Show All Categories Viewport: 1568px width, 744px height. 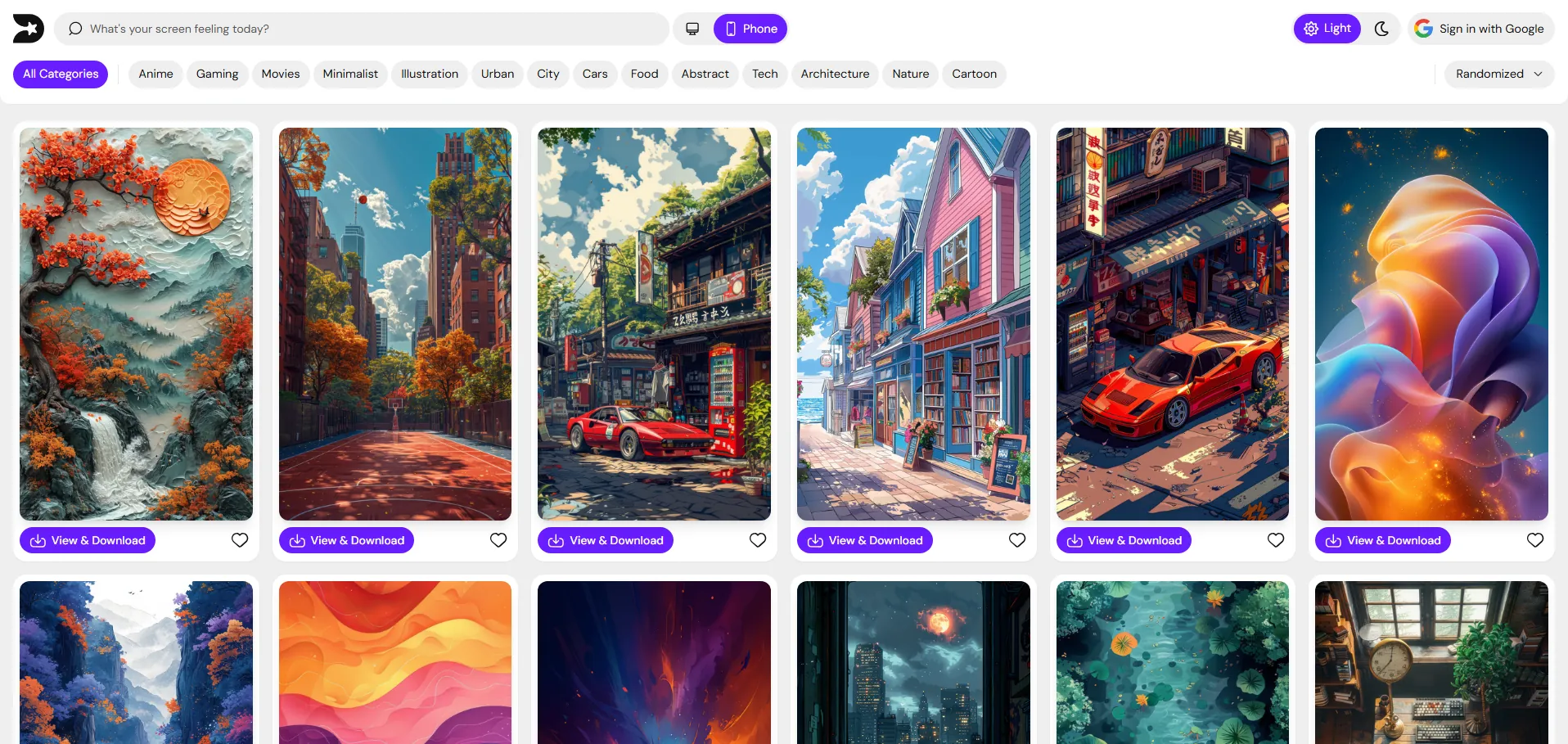[x=61, y=74]
